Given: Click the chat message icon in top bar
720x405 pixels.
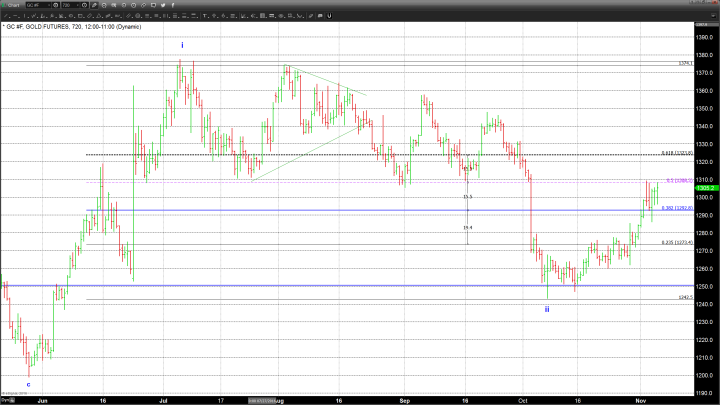Looking at the screenshot, I should coord(153,5).
